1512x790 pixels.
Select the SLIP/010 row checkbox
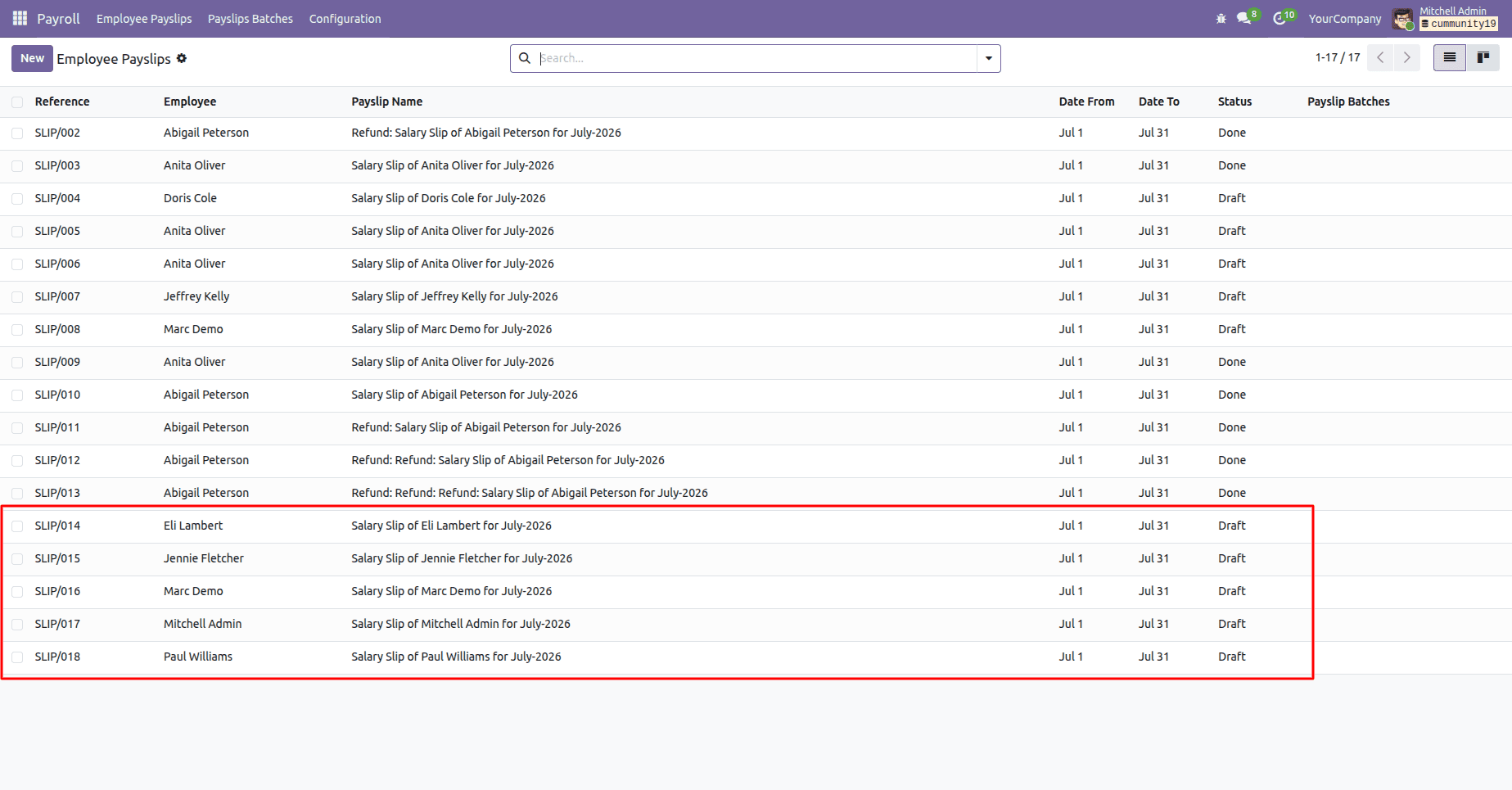coord(17,395)
